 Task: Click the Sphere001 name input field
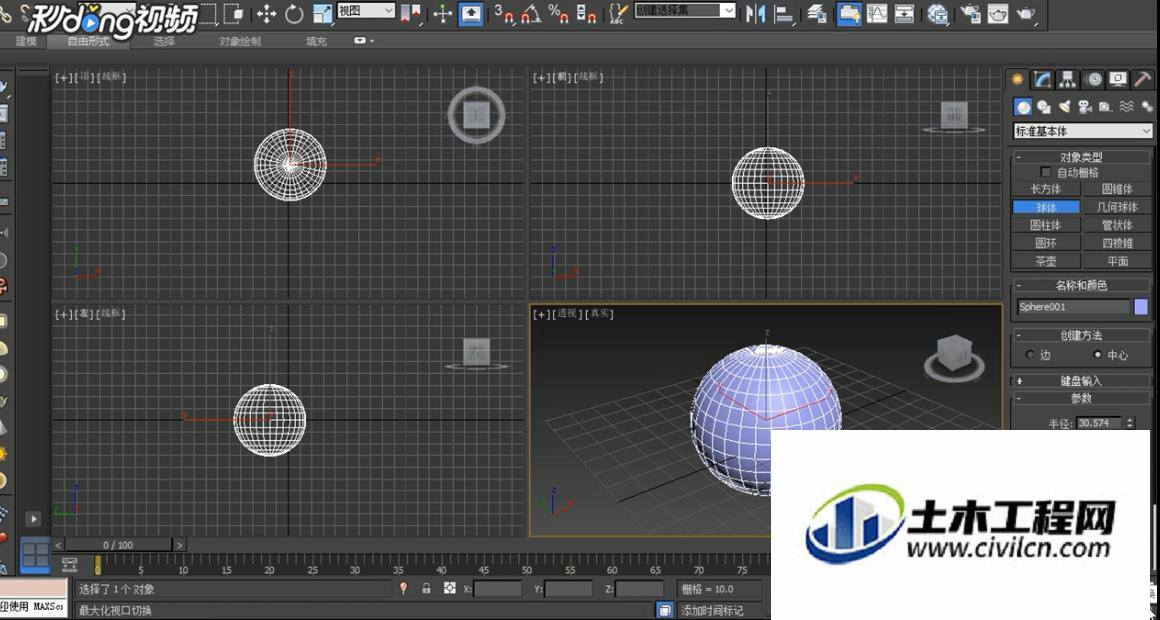click(1073, 306)
